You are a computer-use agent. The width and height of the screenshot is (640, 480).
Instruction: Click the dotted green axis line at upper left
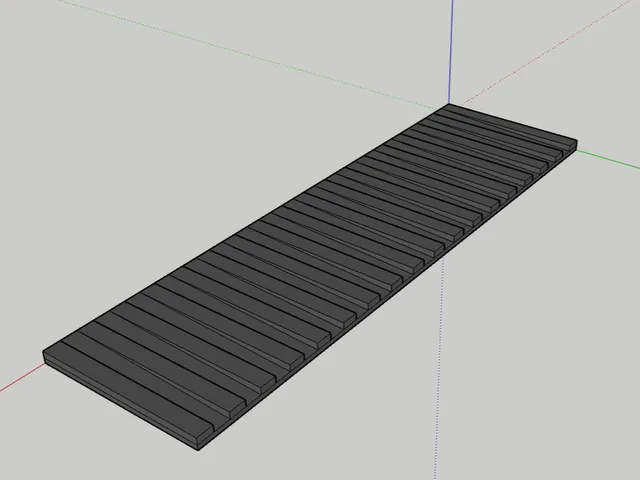[245, 53]
